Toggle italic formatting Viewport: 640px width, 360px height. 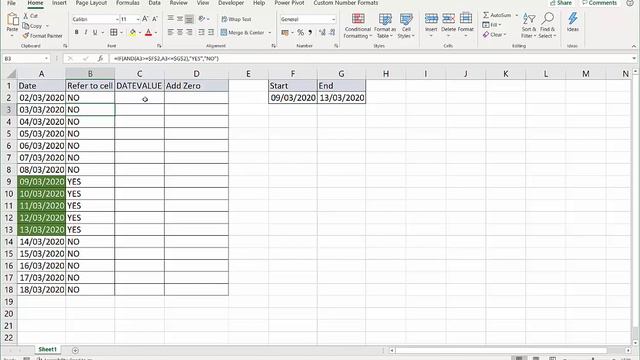tap(86, 32)
